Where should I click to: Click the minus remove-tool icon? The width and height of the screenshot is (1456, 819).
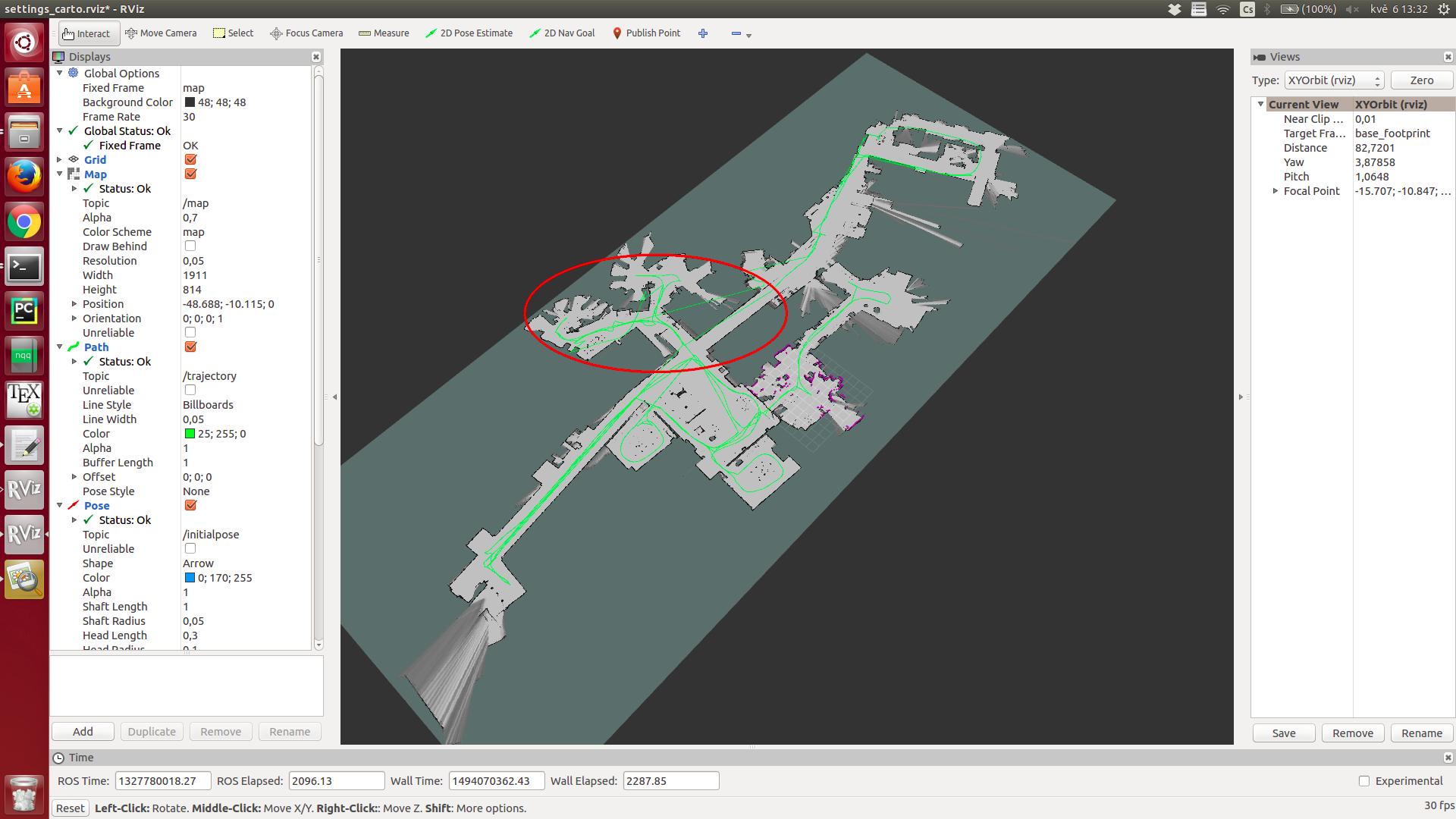(736, 33)
